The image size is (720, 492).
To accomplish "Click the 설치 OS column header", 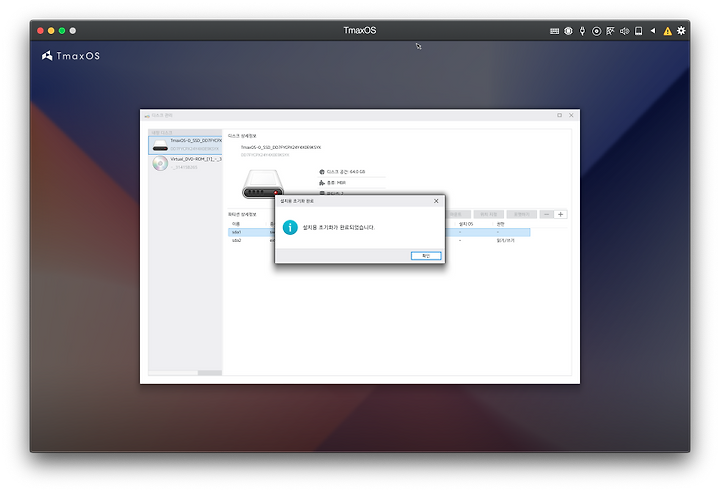I will (466, 224).
